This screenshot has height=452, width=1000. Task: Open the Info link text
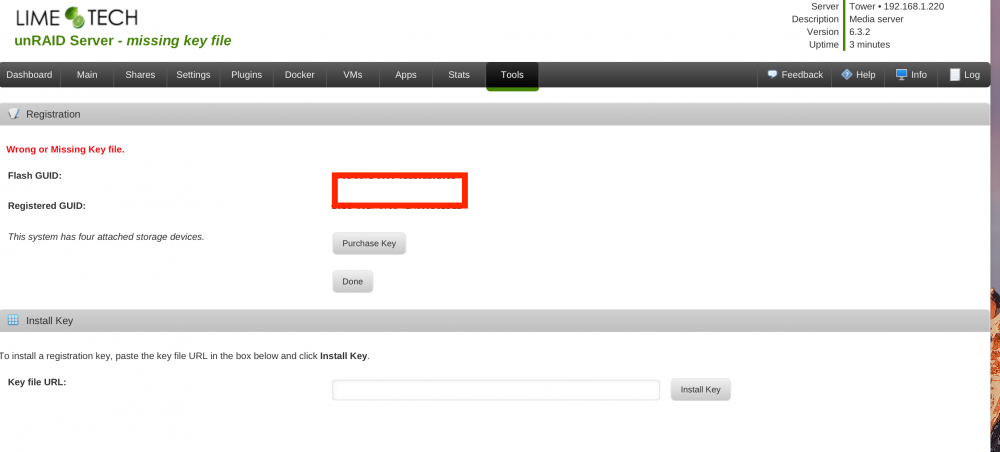[919, 75]
